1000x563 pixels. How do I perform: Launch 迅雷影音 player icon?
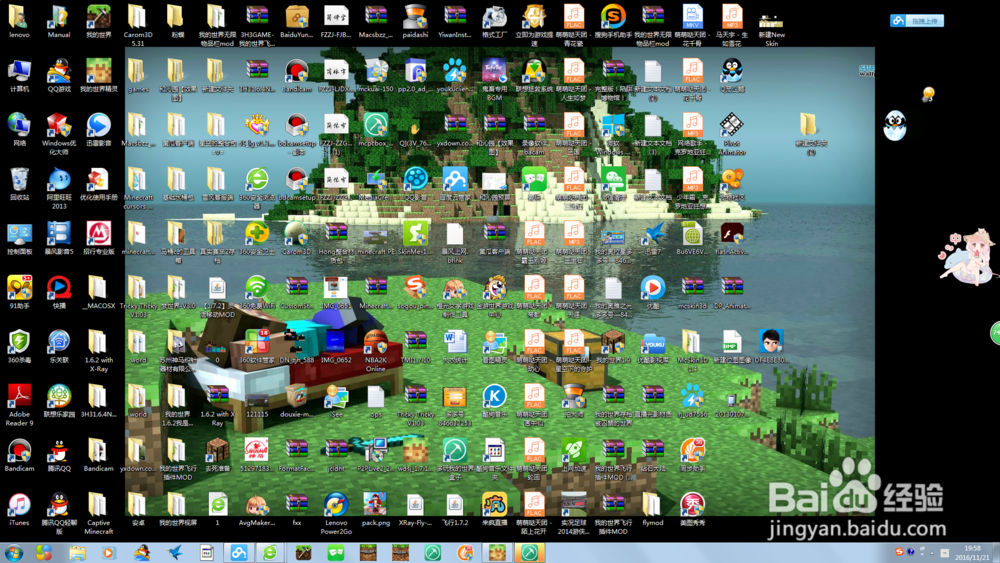98,126
